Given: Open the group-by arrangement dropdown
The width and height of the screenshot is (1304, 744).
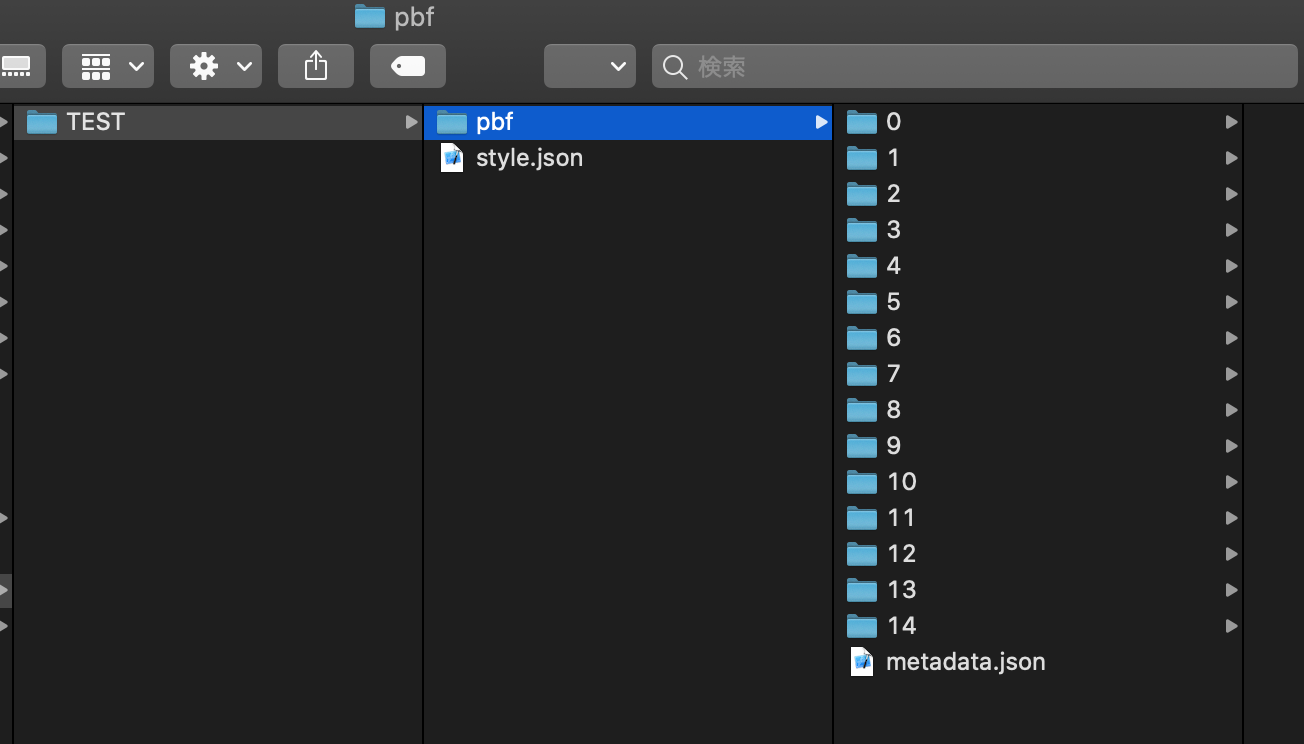Looking at the screenshot, I should point(108,66).
